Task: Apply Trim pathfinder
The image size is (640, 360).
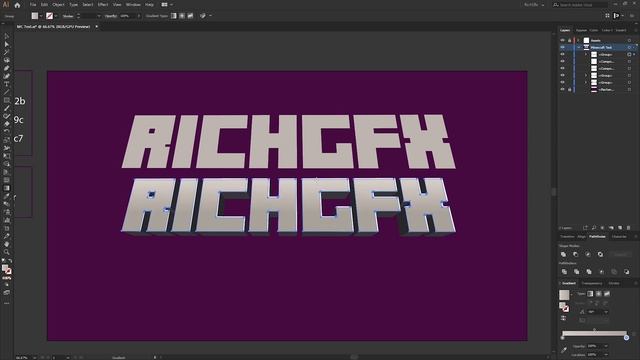Action: point(576,271)
